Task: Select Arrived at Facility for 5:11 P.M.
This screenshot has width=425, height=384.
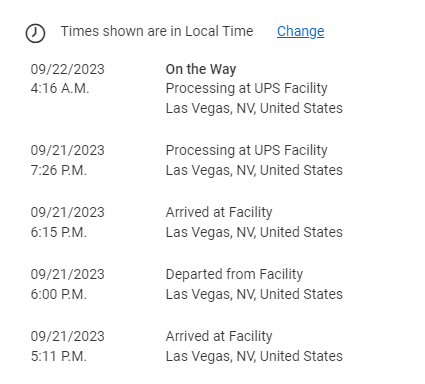Action: coord(219,337)
